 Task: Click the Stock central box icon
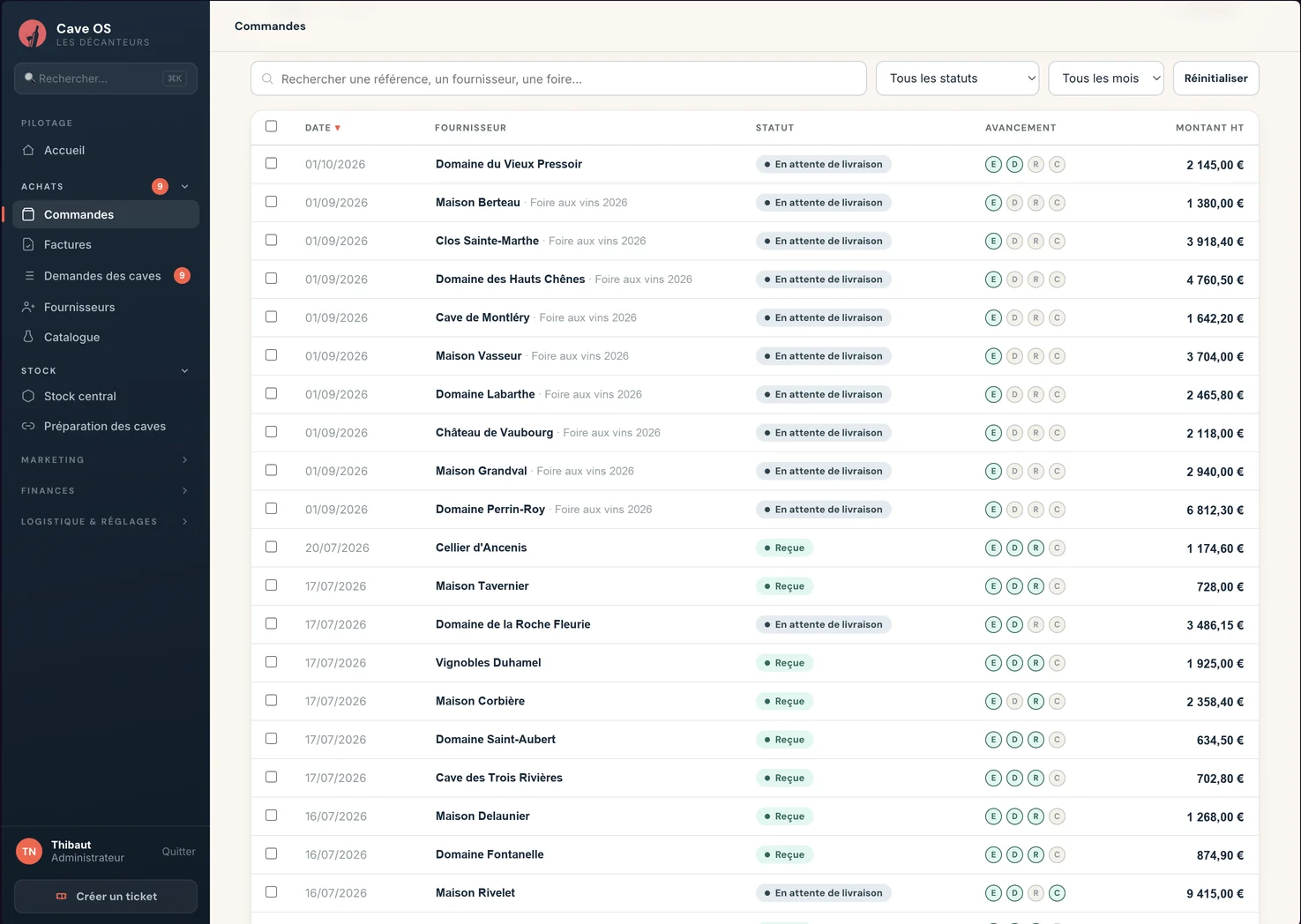pos(28,396)
